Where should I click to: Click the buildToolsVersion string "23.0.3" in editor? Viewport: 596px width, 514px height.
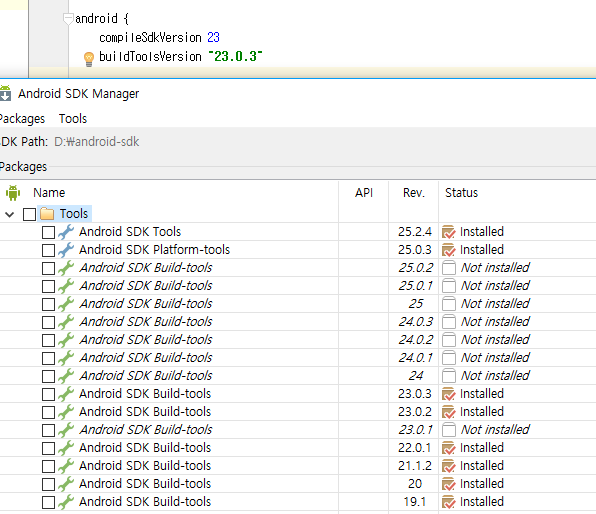pyautogui.click(x=236, y=57)
